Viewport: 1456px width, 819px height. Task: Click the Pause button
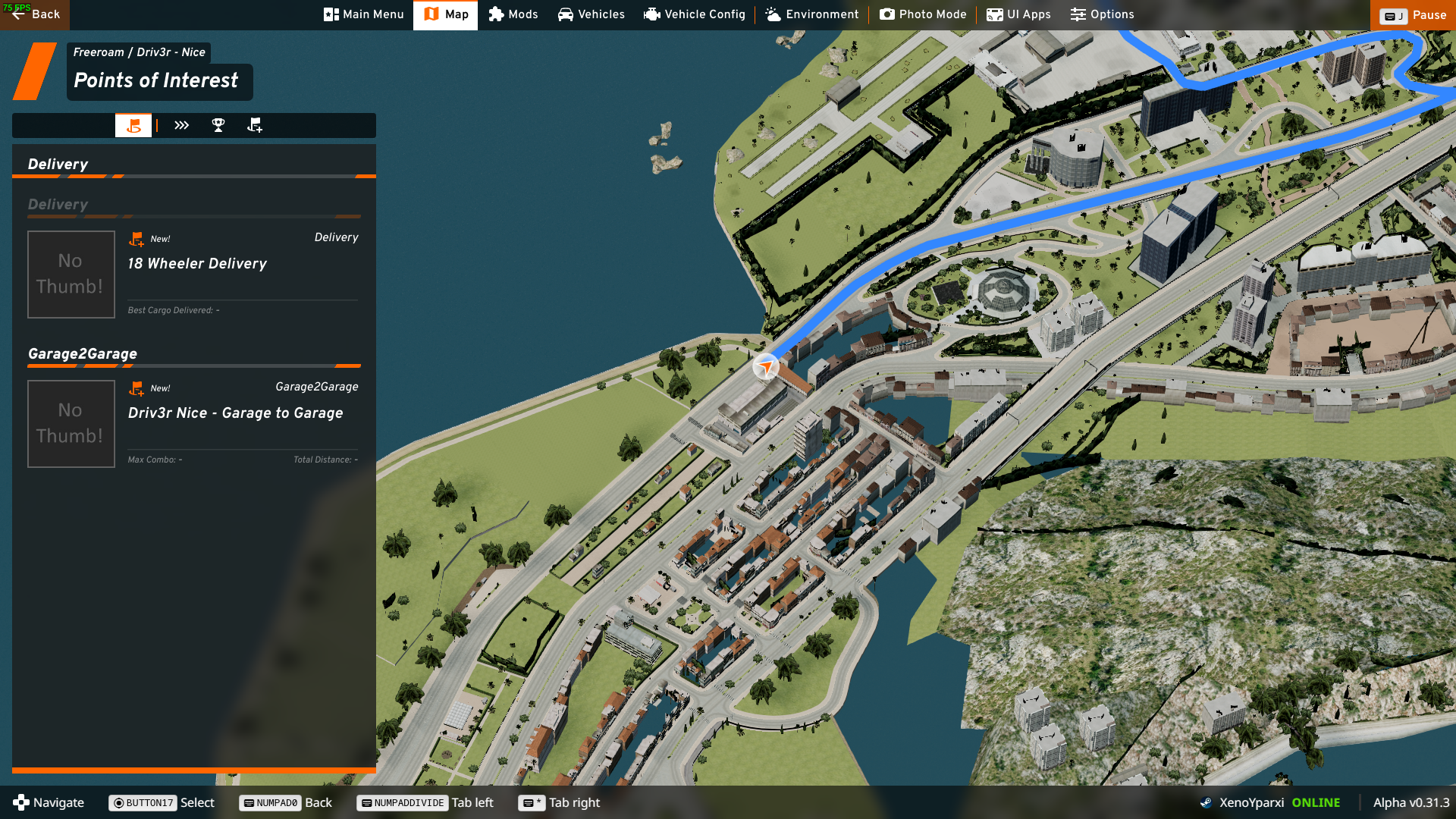click(1413, 15)
